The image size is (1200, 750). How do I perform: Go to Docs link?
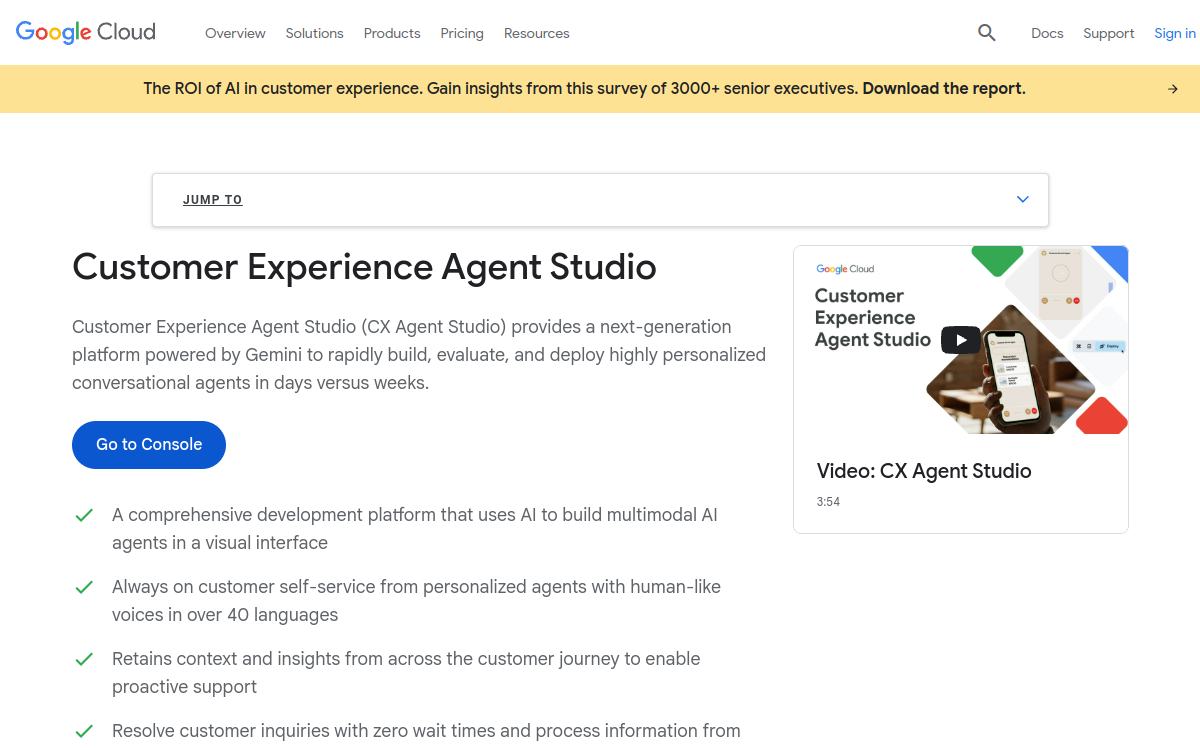point(1047,33)
